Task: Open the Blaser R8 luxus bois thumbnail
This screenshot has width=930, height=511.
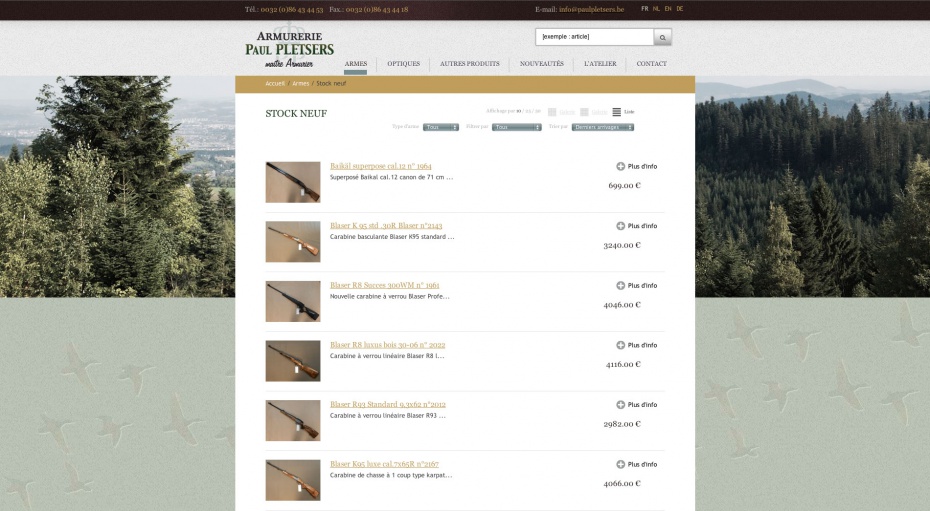Action: (x=293, y=361)
